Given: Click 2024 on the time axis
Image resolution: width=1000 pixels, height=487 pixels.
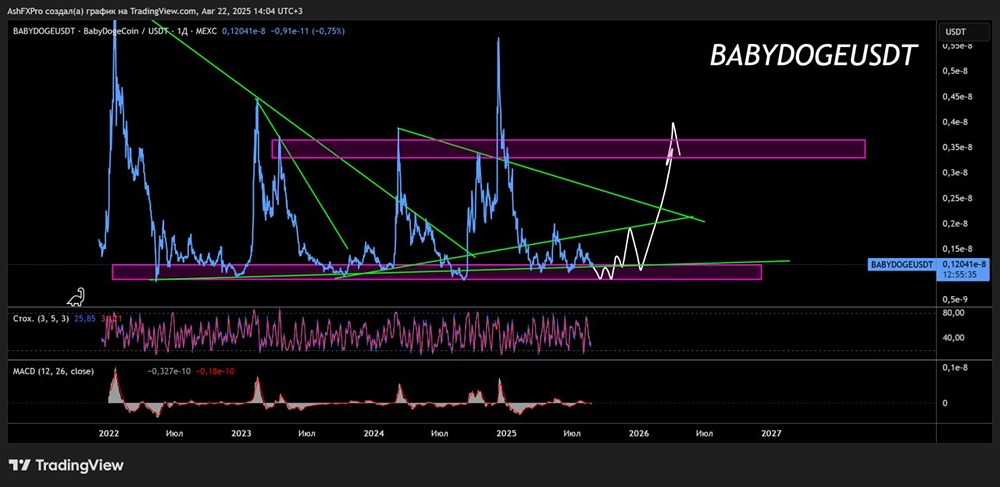Looking at the screenshot, I should coord(374,433).
